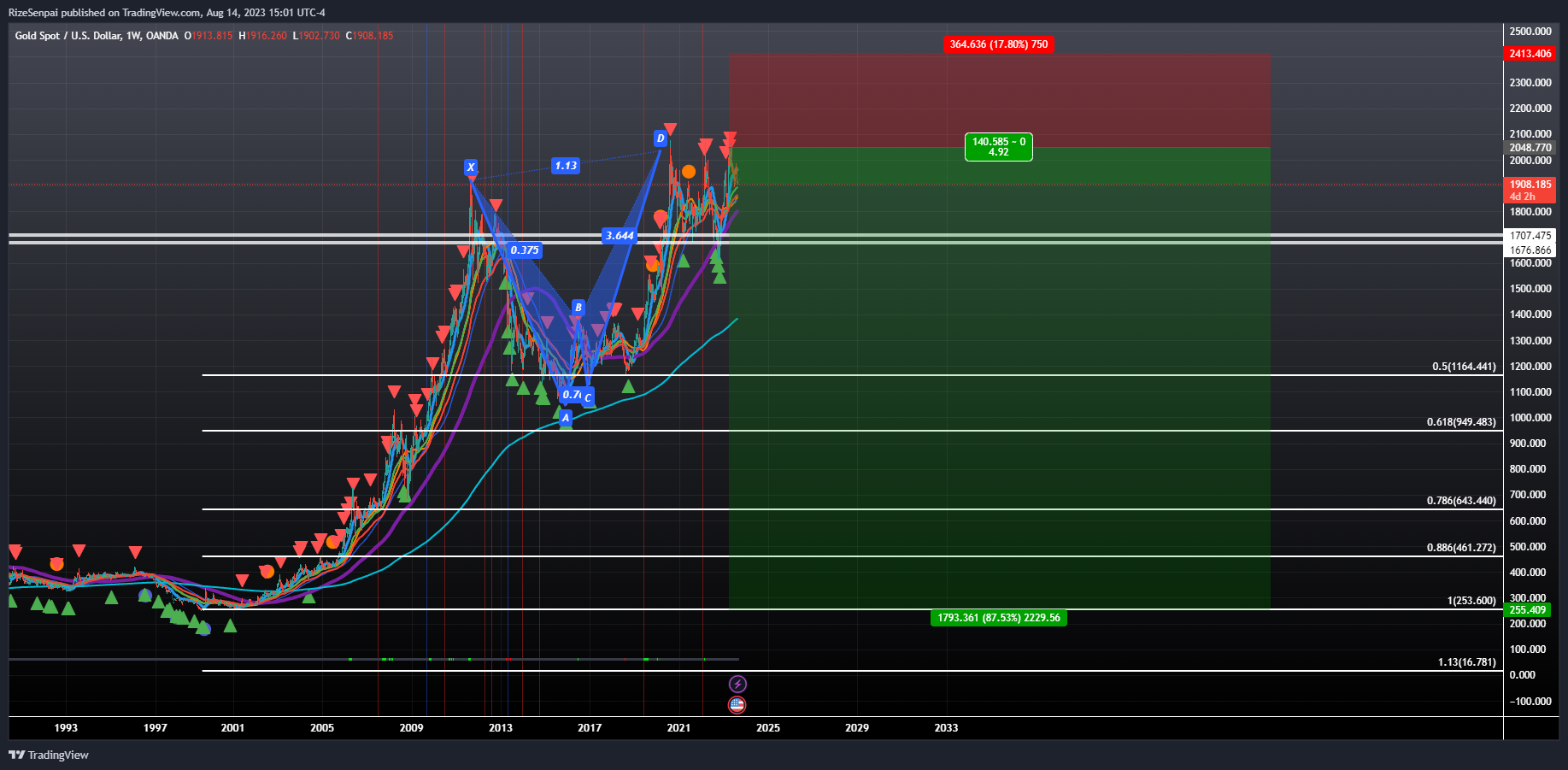Click the 2500.000 price scale label
This screenshot has width=1568, height=770.
[x=1530, y=32]
